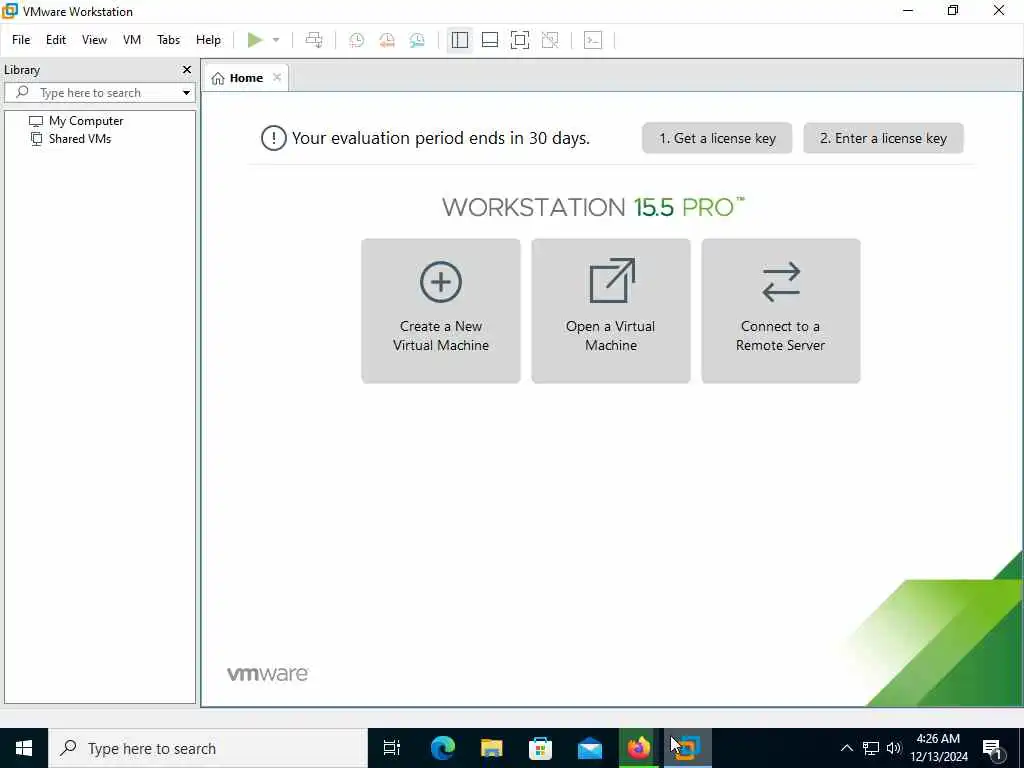
Task: Close the Home tab
Action: [x=277, y=77]
